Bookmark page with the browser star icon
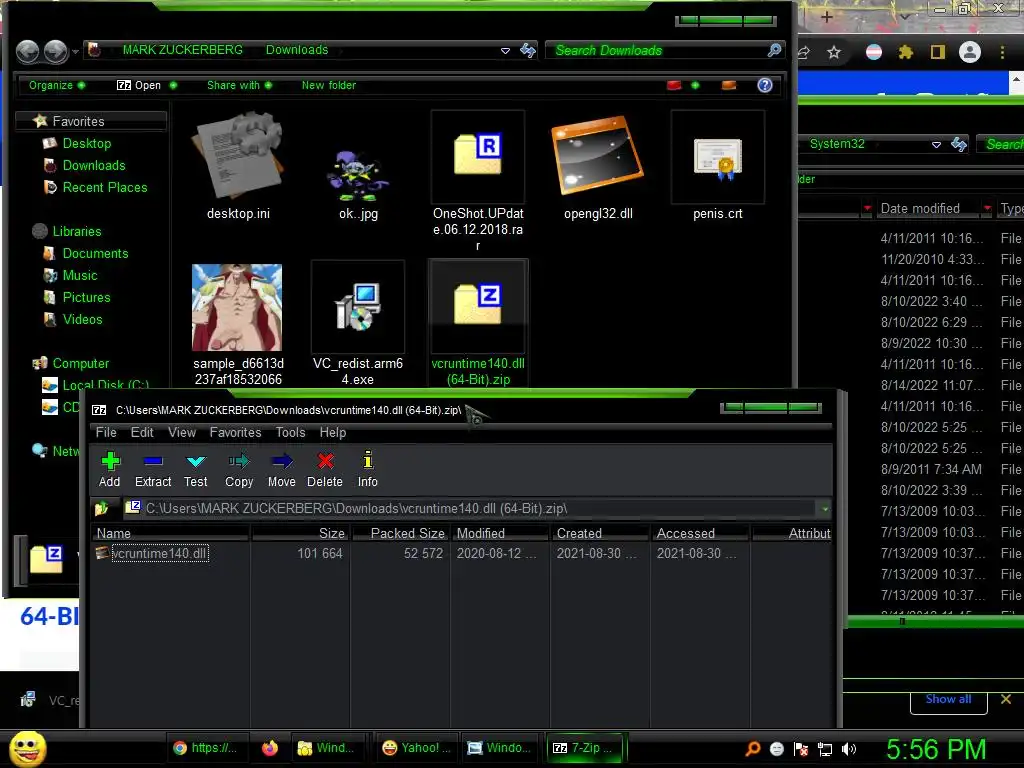 pyautogui.click(x=834, y=52)
